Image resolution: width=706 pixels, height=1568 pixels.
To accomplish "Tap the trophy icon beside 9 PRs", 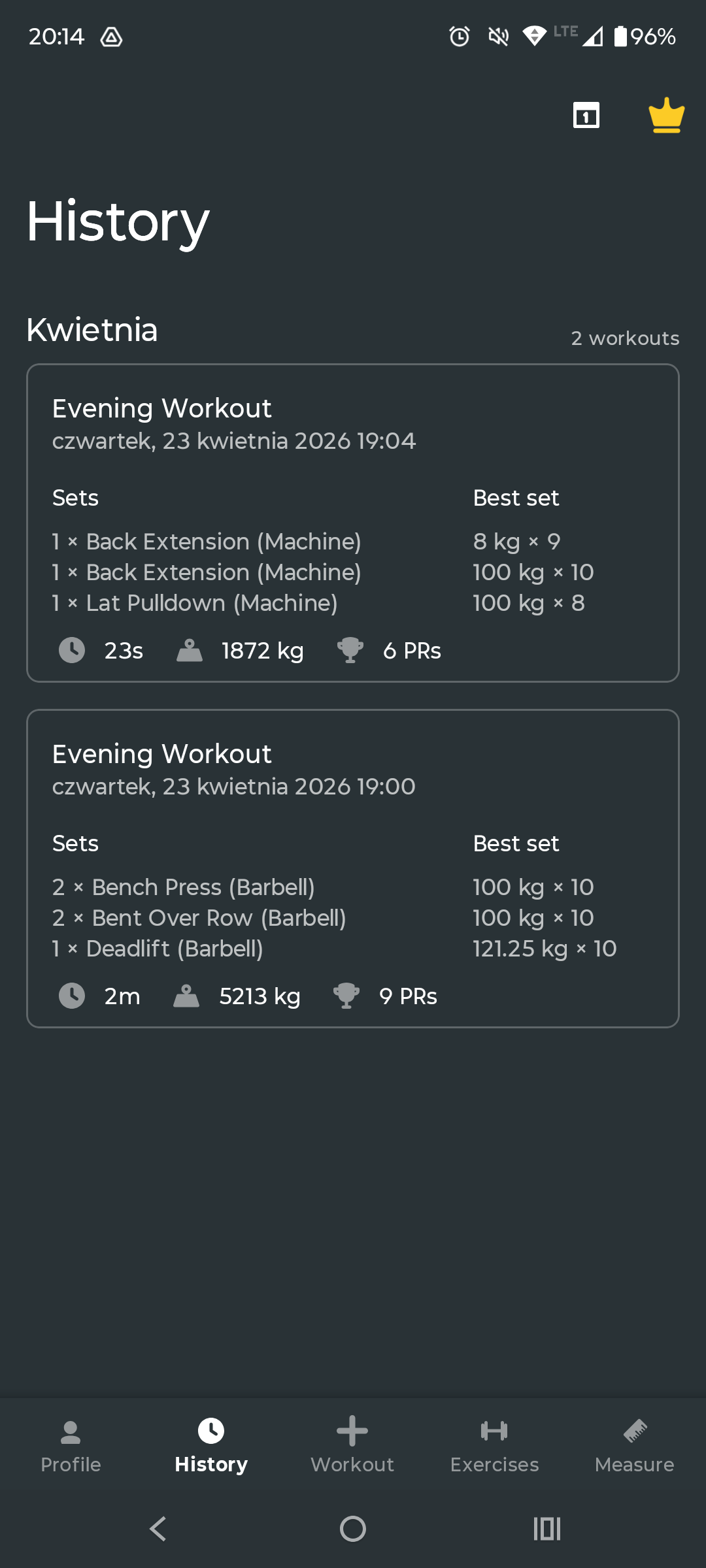I will [x=346, y=996].
